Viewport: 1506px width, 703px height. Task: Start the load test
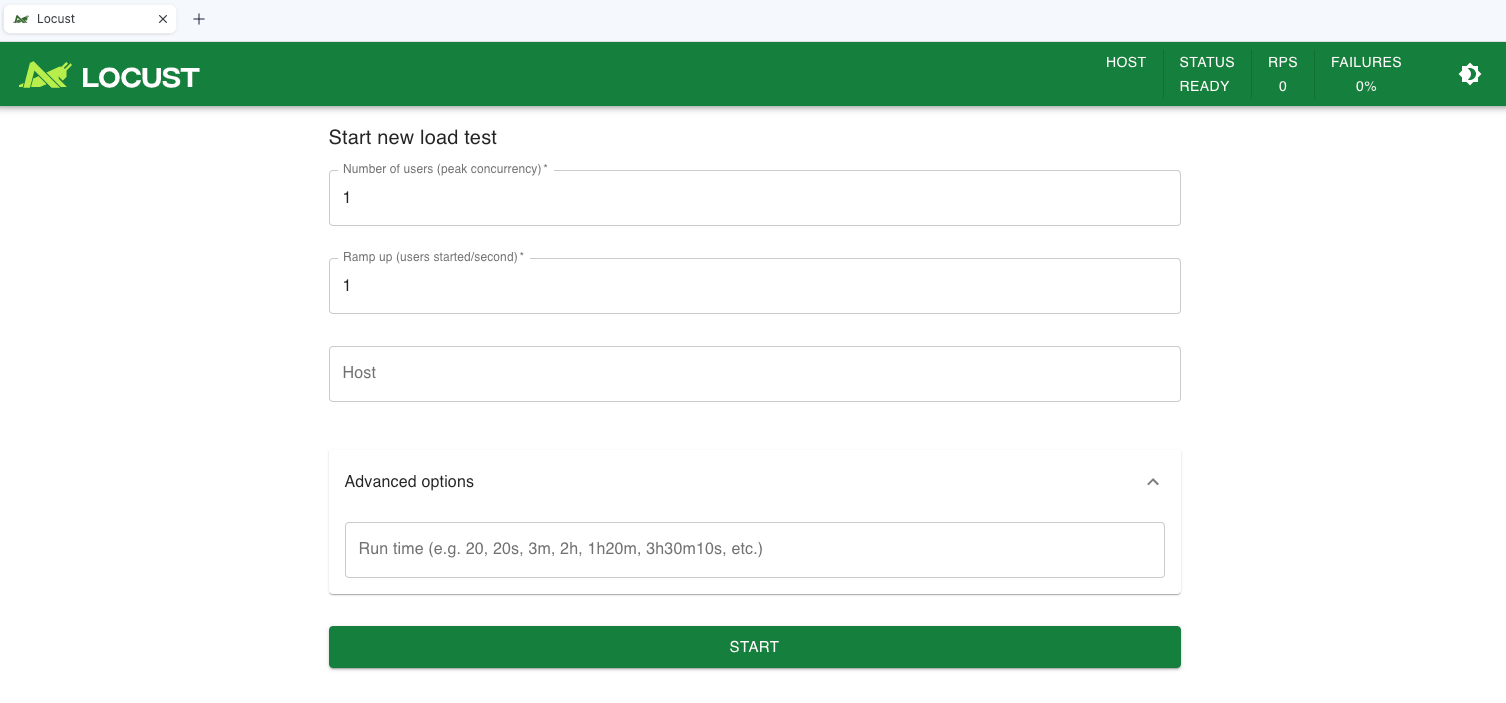click(754, 647)
